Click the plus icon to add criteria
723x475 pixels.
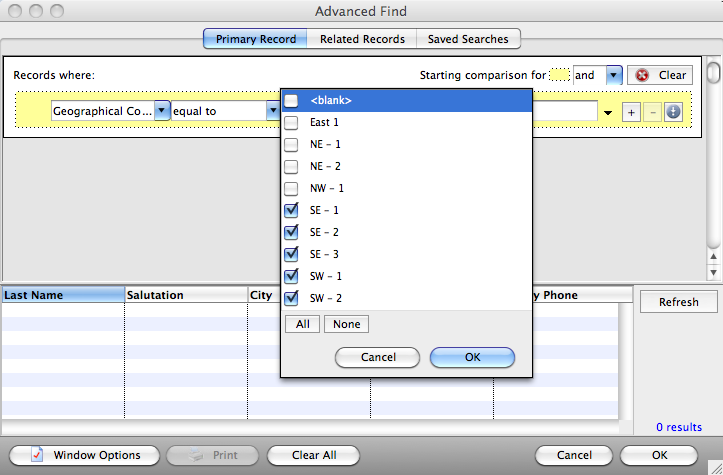click(631, 112)
